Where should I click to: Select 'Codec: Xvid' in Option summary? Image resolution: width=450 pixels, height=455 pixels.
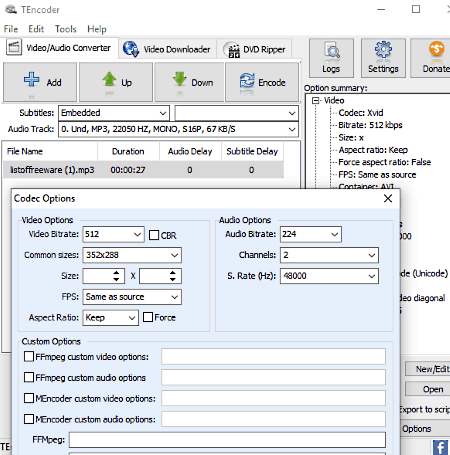361,113
